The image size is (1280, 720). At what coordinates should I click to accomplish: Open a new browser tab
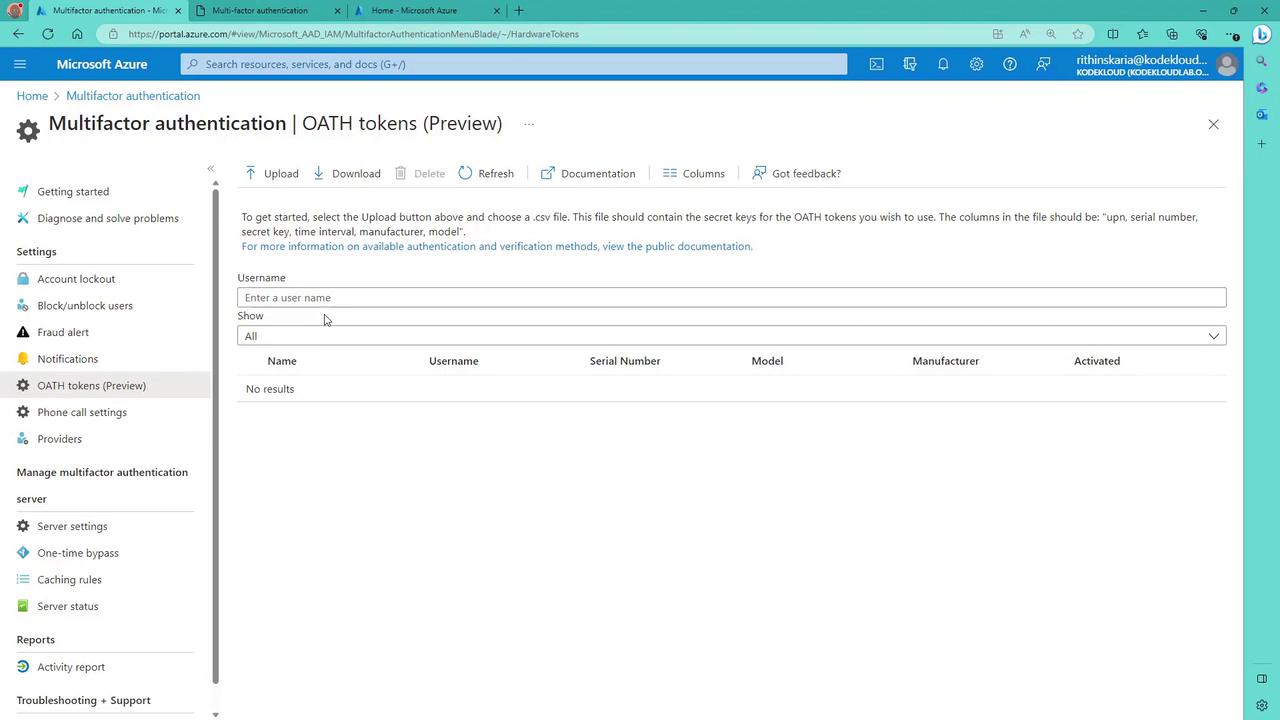519,11
